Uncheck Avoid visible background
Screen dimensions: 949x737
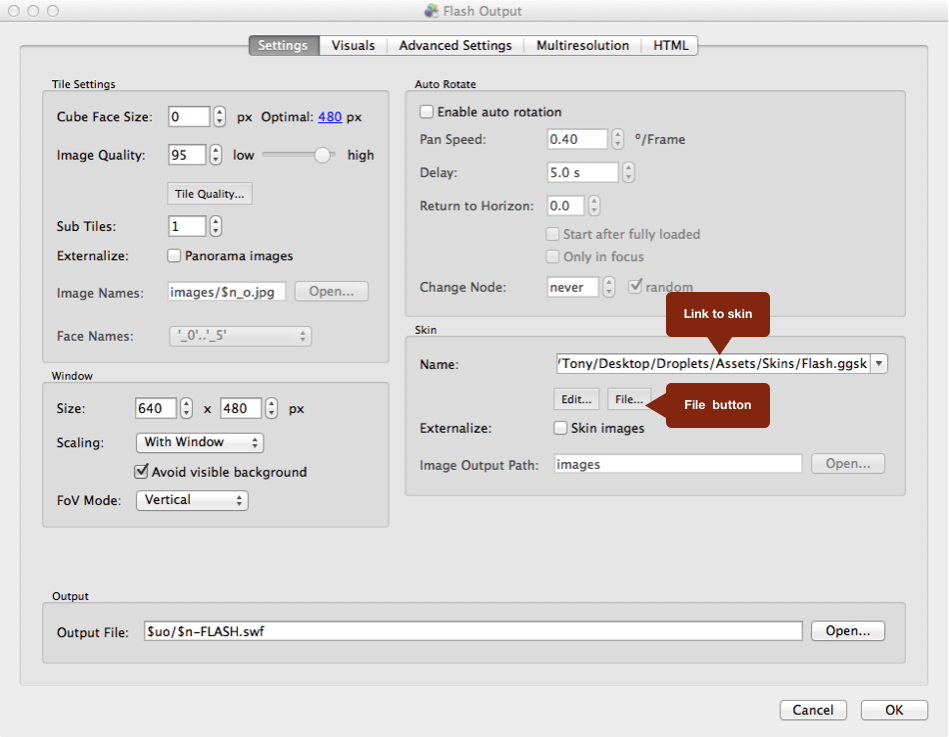[x=141, y=471]
